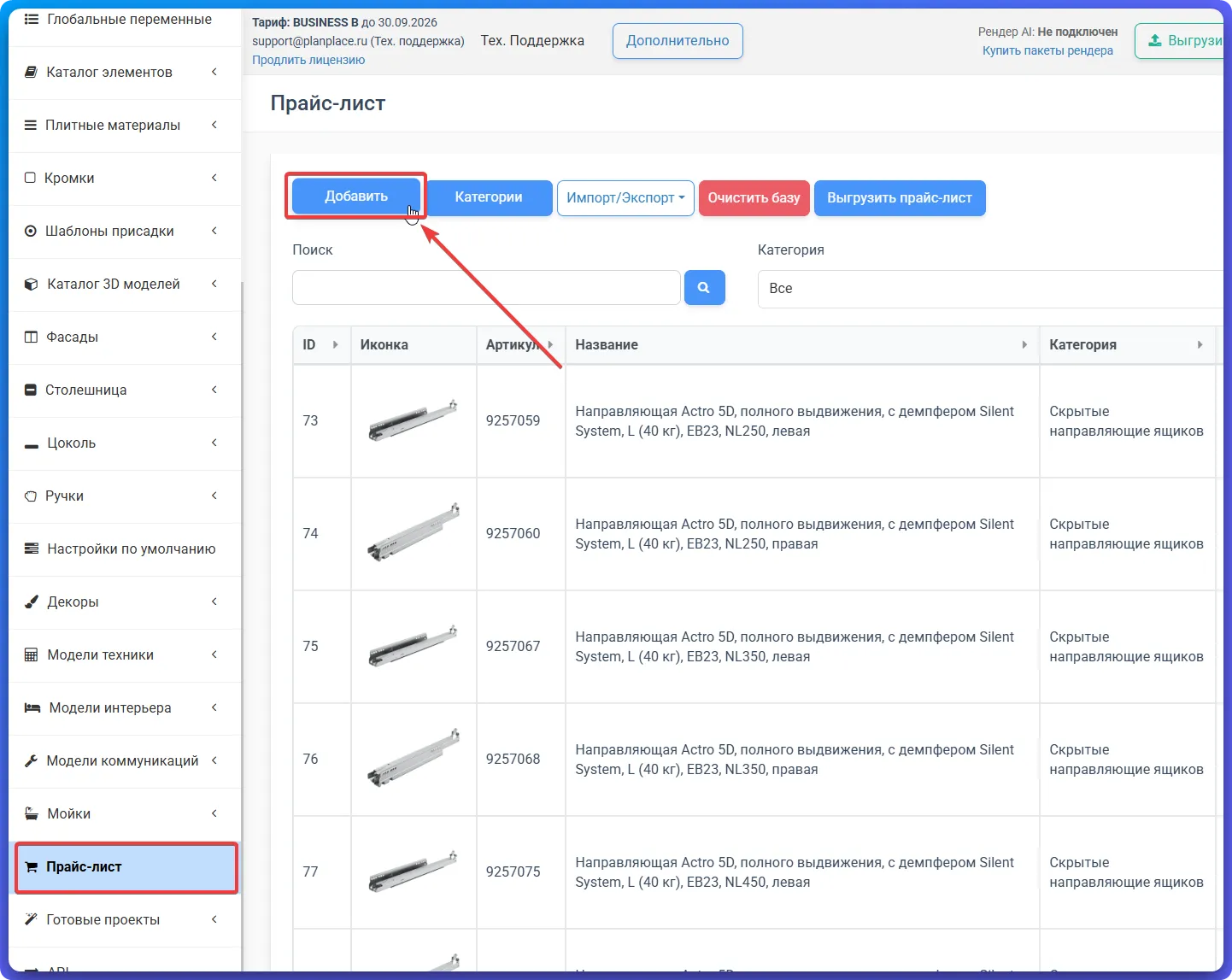This screenshot has height=980, width=1232.
Task: Click the Цоколь bar icon
Action: [x=32, y=445]
